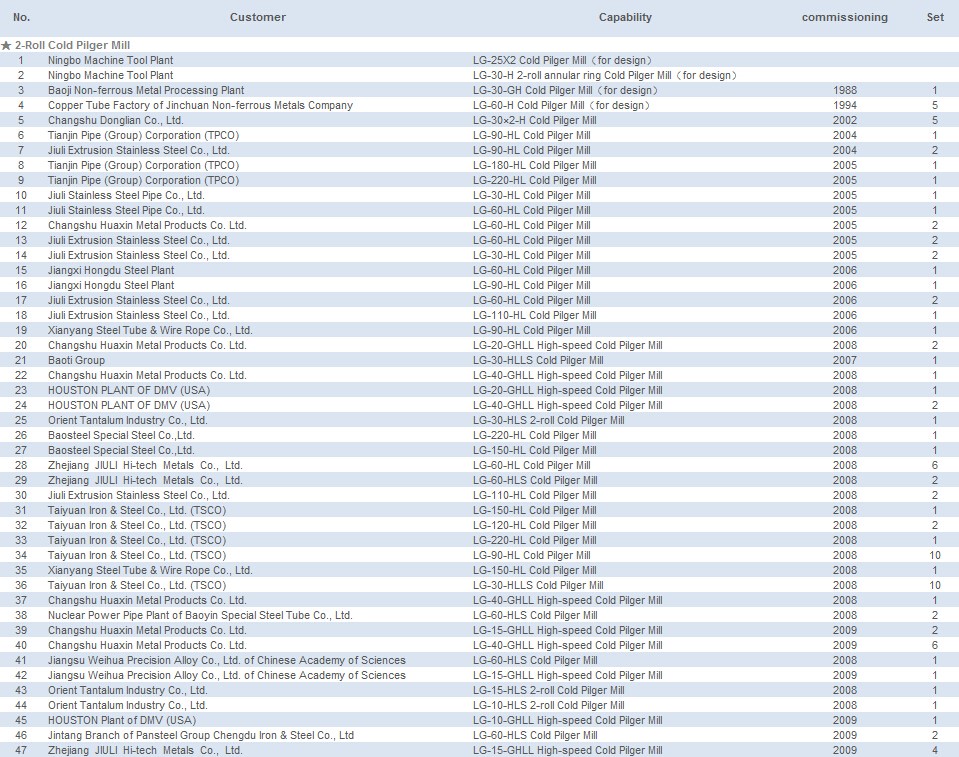Select HOUSTON Plant of DMV (USA) row 45

click(x=122, y=720)
